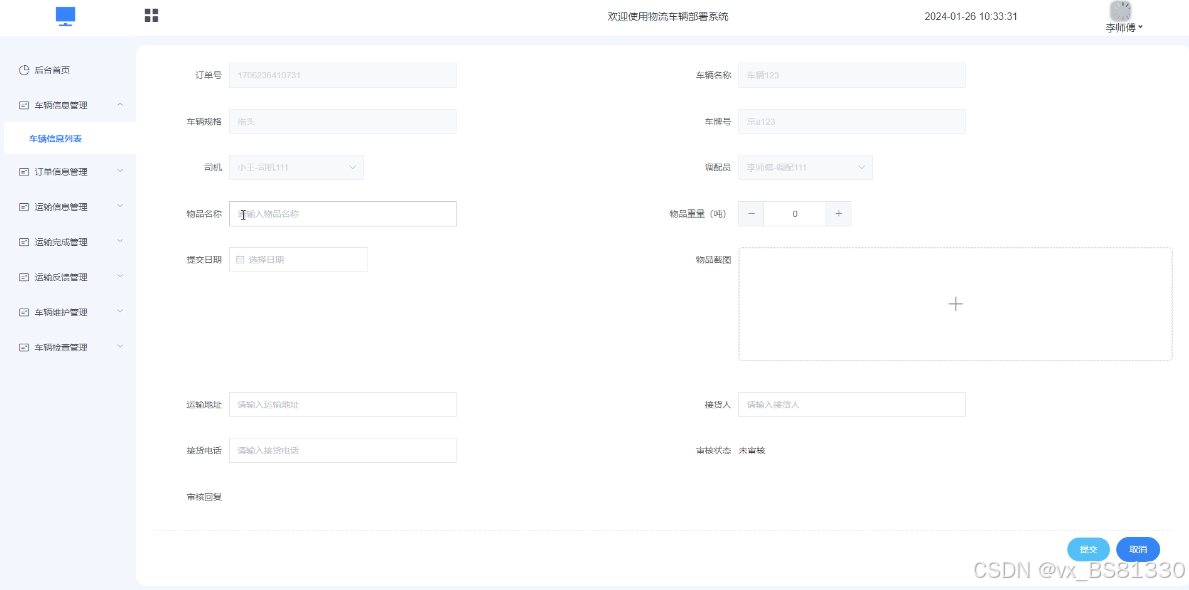Click the 运输信息管理 icon

[24, 207]
